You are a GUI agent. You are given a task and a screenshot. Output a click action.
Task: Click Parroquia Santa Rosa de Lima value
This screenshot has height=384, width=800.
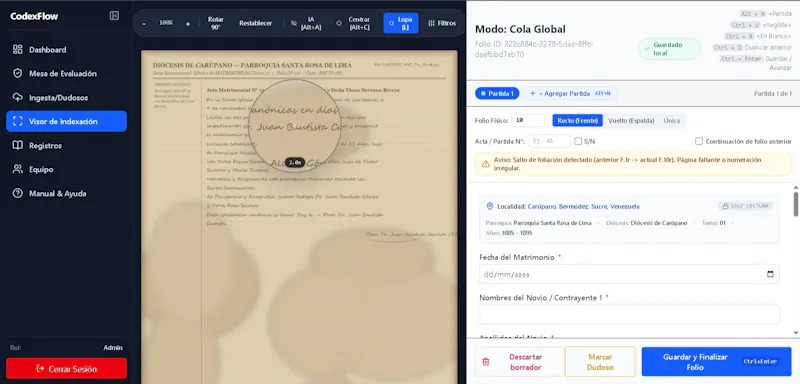click(552, 223)
